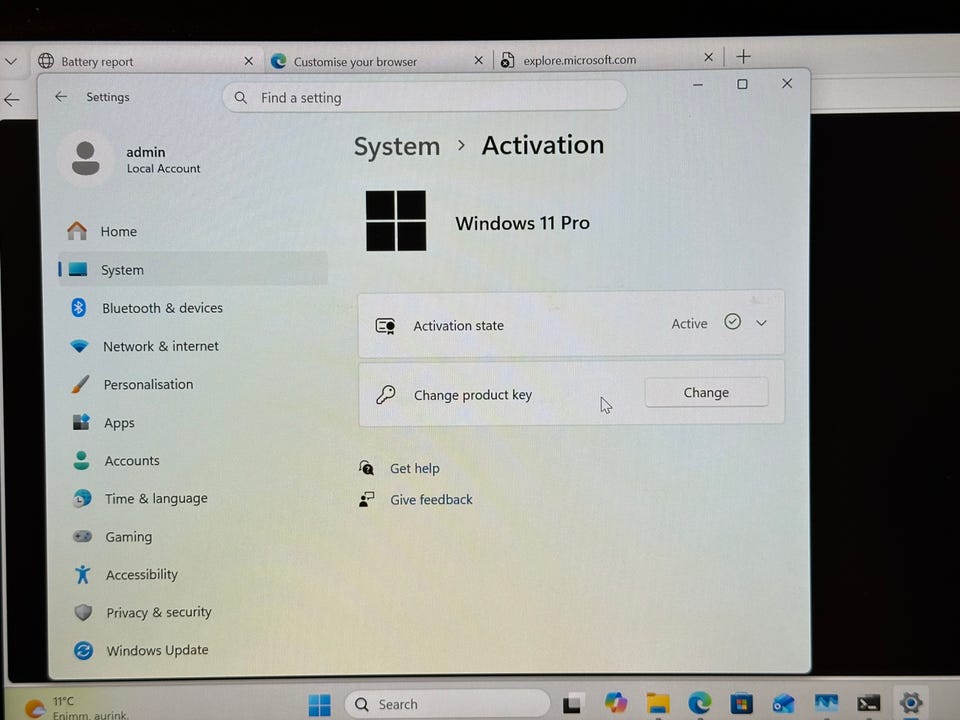The image size is (960, 720).
Task: Maximize the Settings window
Action: tap(742, 84)
